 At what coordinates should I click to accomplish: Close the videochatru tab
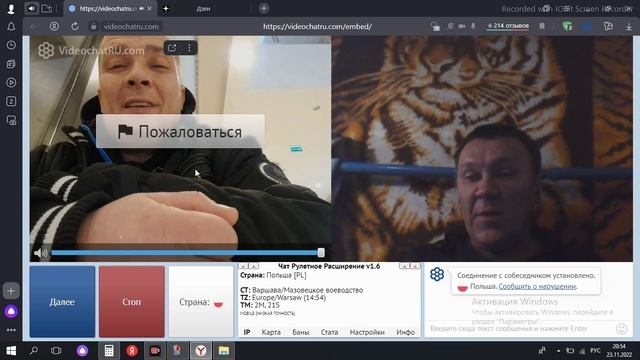[150, 9]
